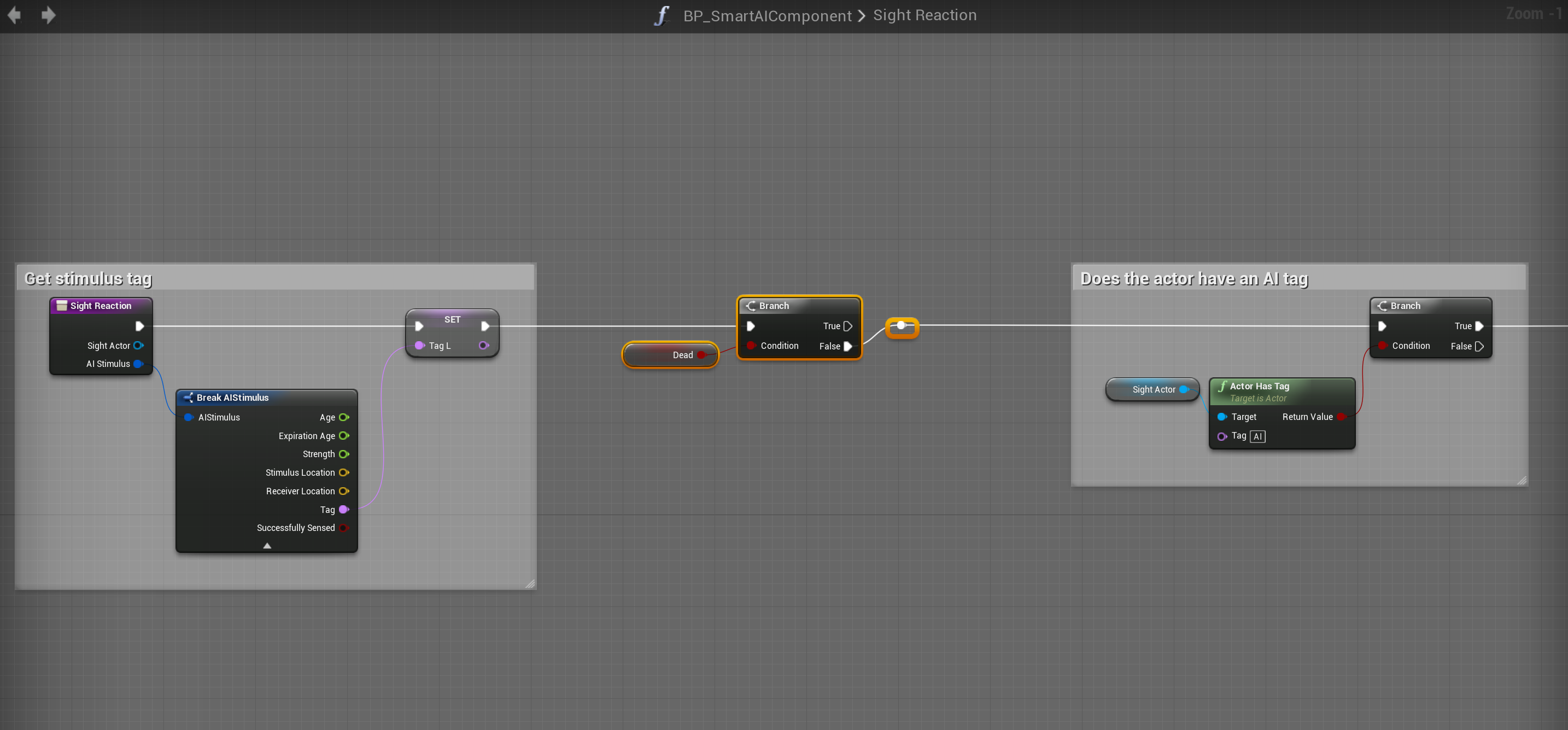The width and height of the screenshot is (1568, 730).
Task: Select the SET Tag L node title
Action: tap(452, 319)
